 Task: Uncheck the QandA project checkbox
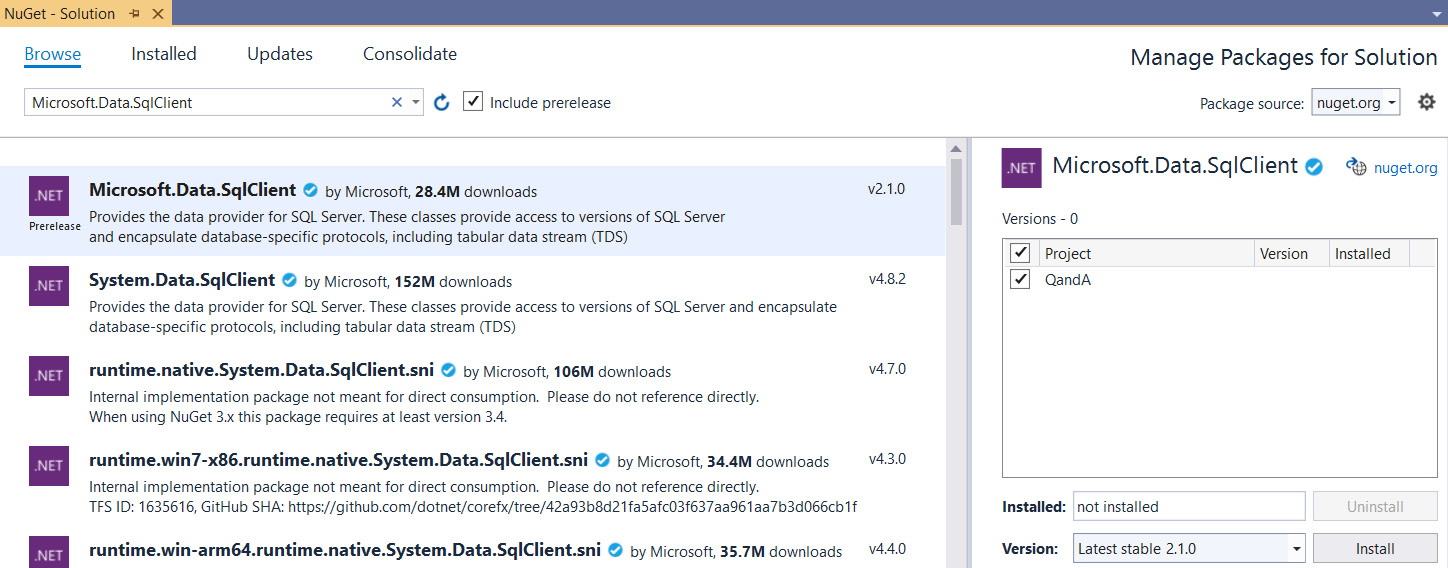tap(1020, 279)
